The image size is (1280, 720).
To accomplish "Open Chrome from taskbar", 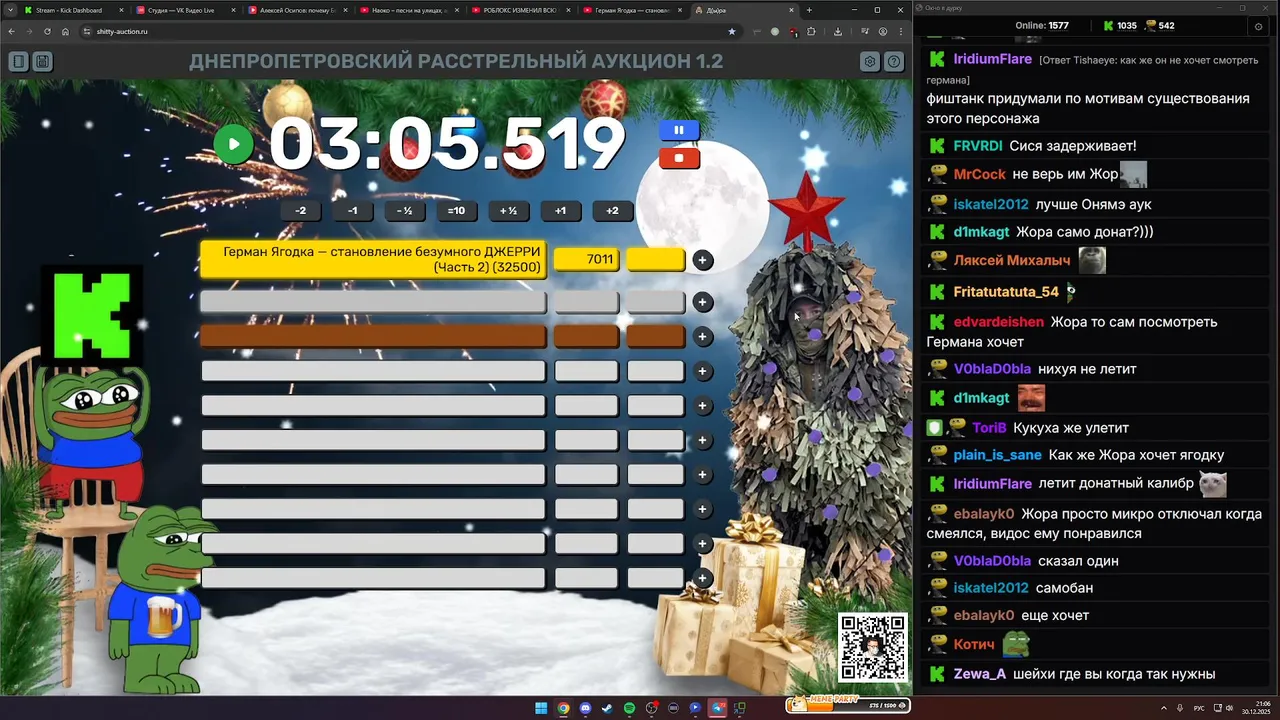I will pyautogui.click(x=563, y=708).
